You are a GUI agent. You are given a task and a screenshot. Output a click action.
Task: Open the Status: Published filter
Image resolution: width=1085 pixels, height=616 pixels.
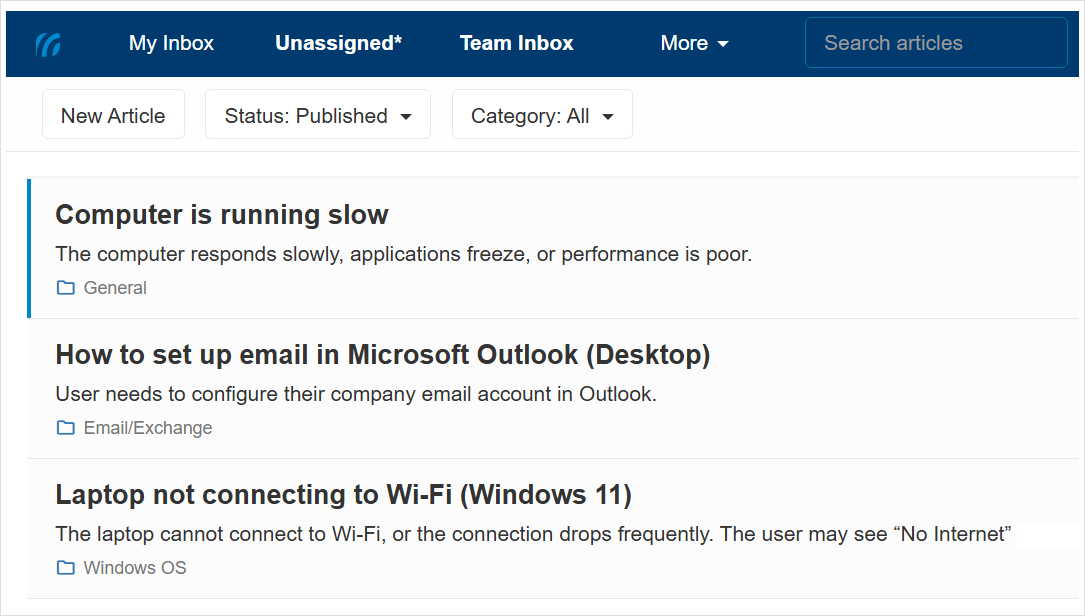317,114
